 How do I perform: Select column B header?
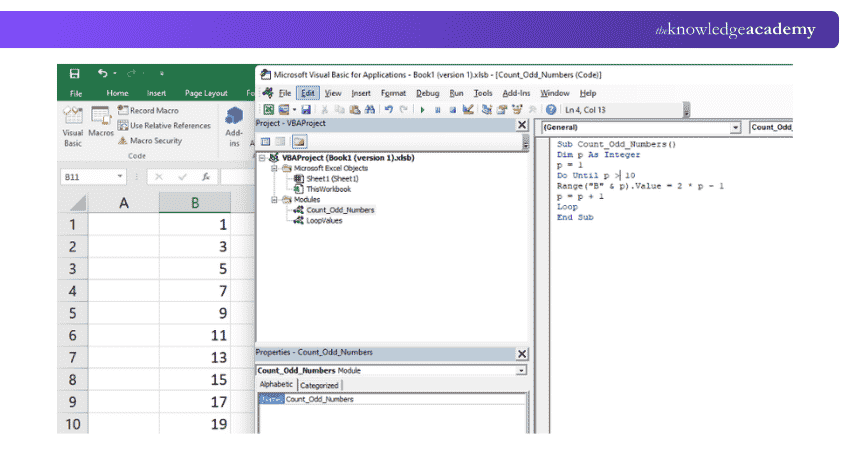tap(195, 203)
